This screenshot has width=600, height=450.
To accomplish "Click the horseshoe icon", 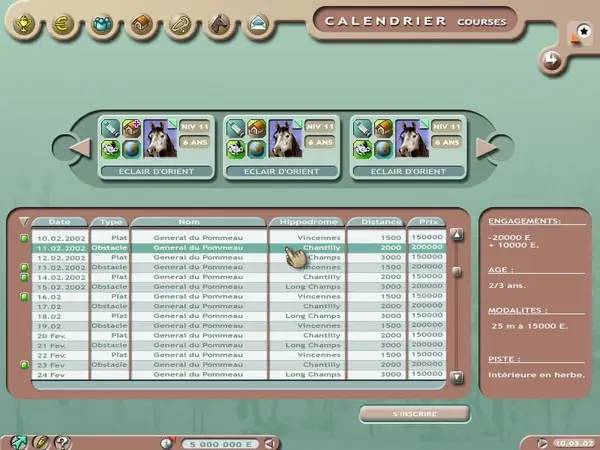I will (x=179, y=22).
